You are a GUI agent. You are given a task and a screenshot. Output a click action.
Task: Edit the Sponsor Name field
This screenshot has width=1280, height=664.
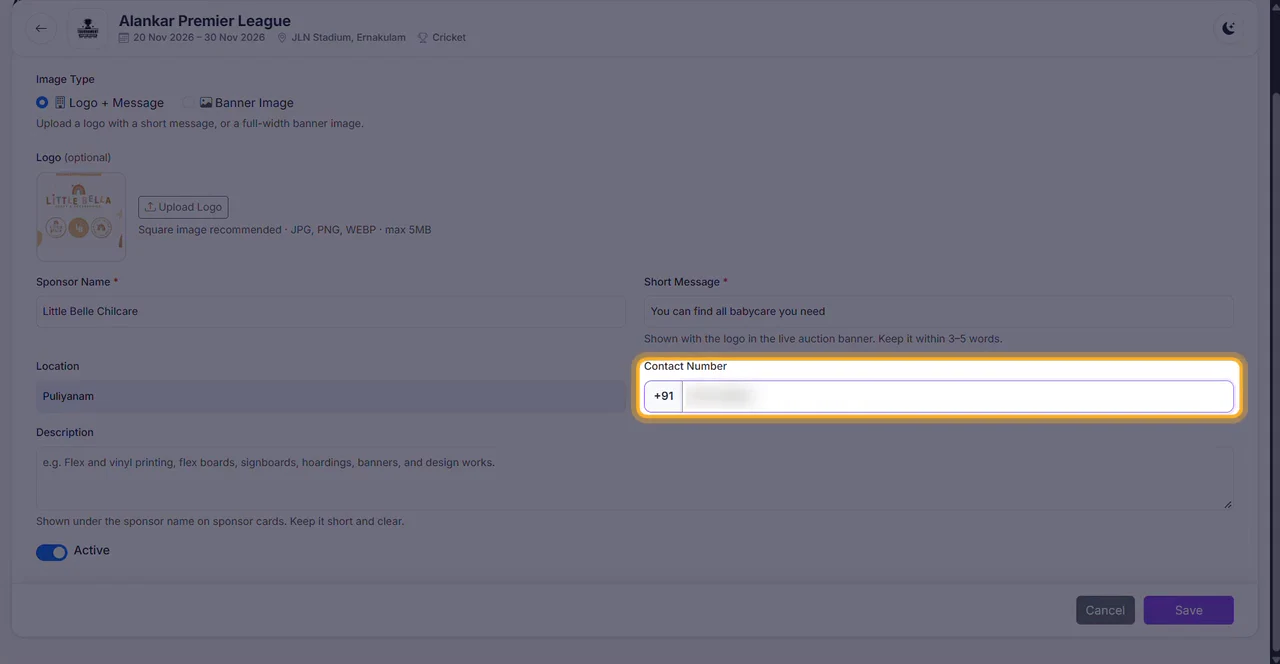coord(331,311)
